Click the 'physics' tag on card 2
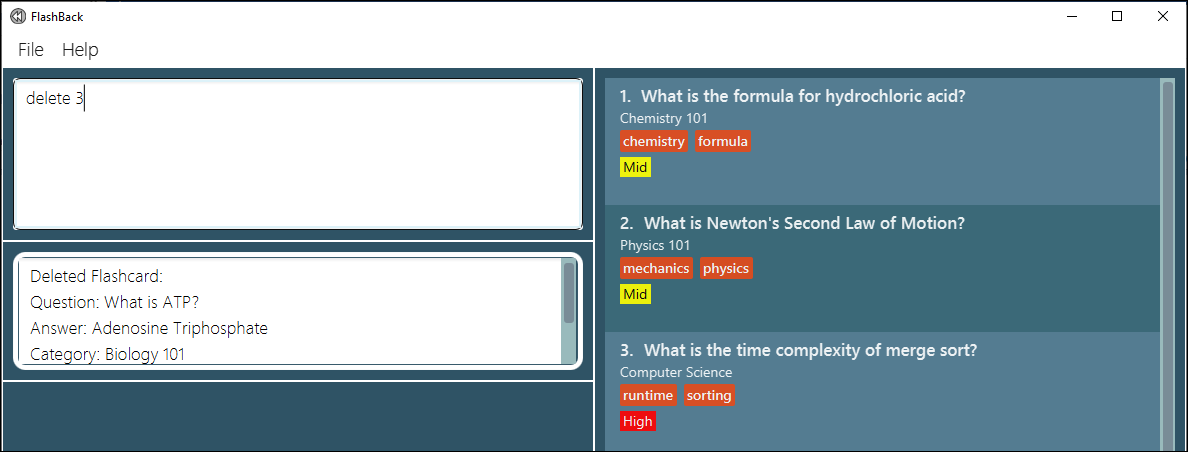The image size is (1188, 452). tap(726, 268)
